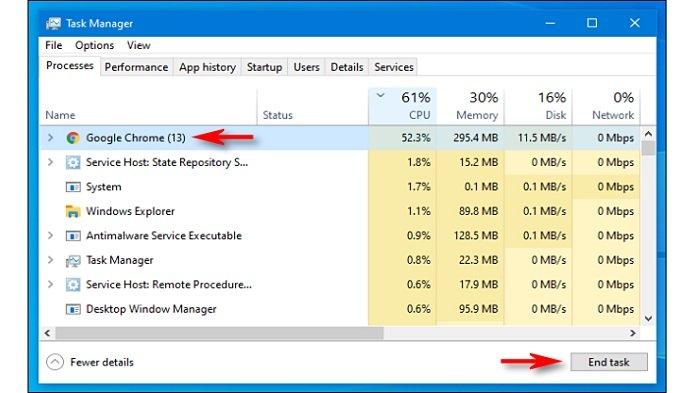This screenshot has height=393, width=700.
Task: Minimize the Task Manager window
Action: (x=550, y=23)
